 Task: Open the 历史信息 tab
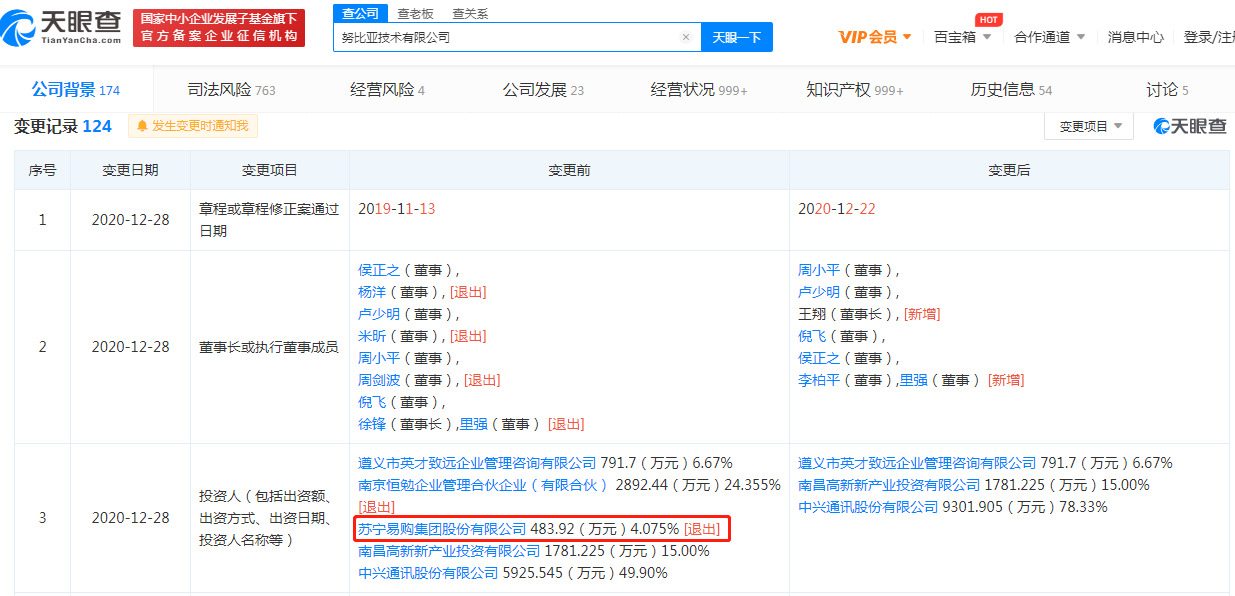pyautogui.click(x=1011, y=90)
